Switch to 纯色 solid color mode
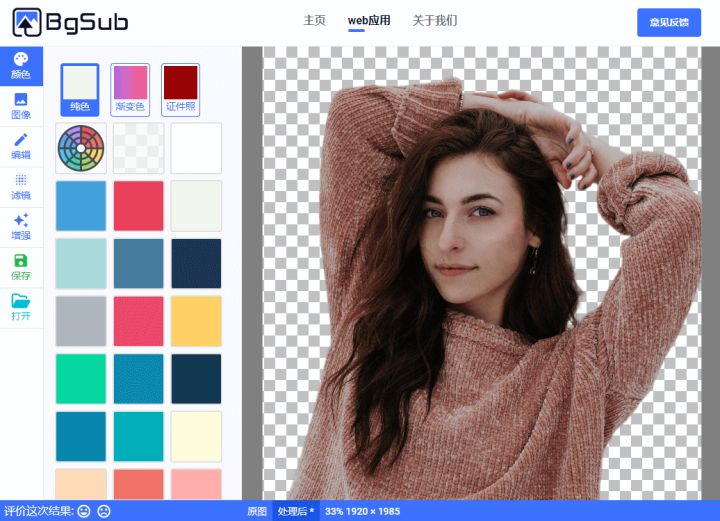This screenshot has height=521, width=720. click(x=80, y=90)
